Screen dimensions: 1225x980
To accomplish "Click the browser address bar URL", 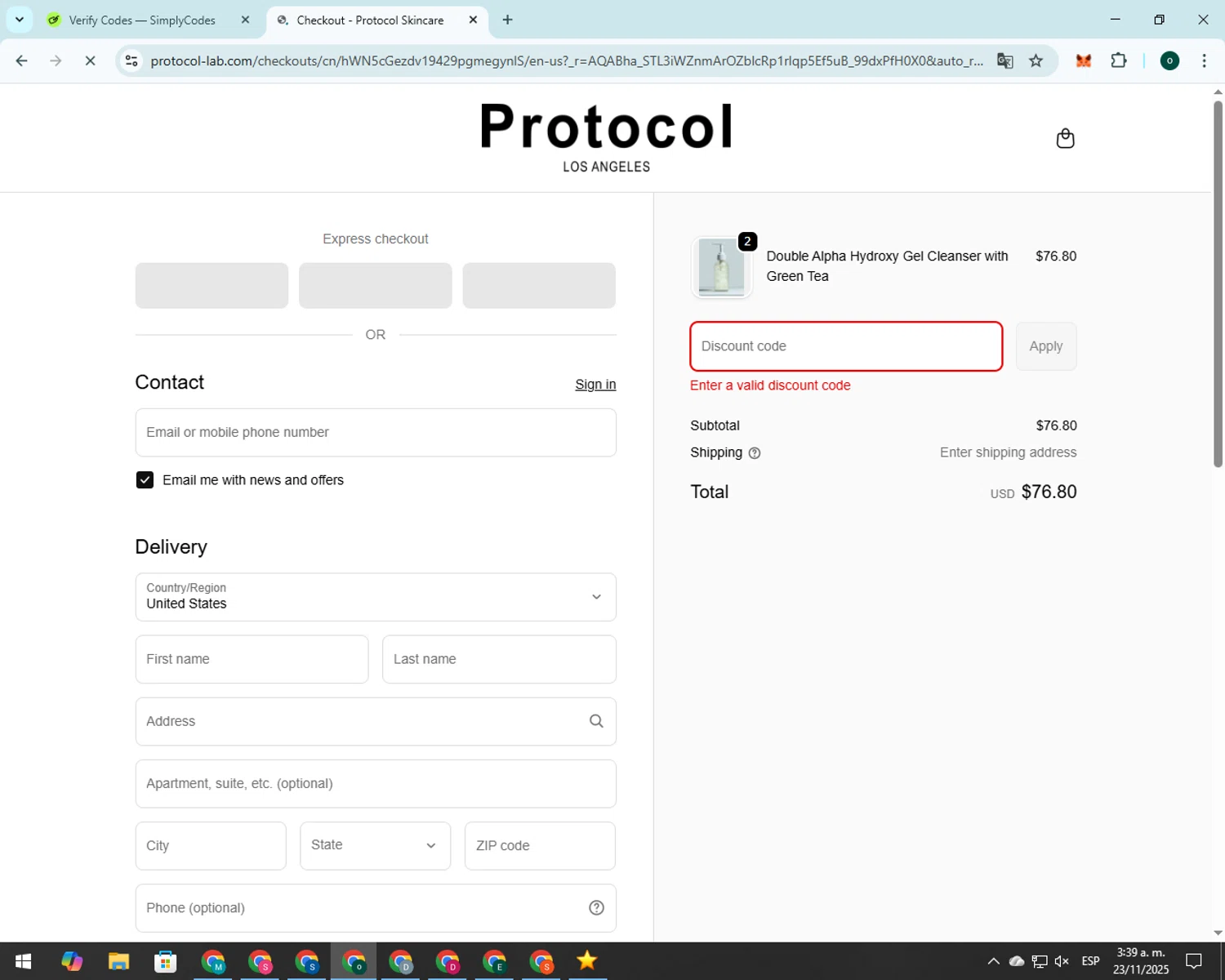I will tap(567, 60).
